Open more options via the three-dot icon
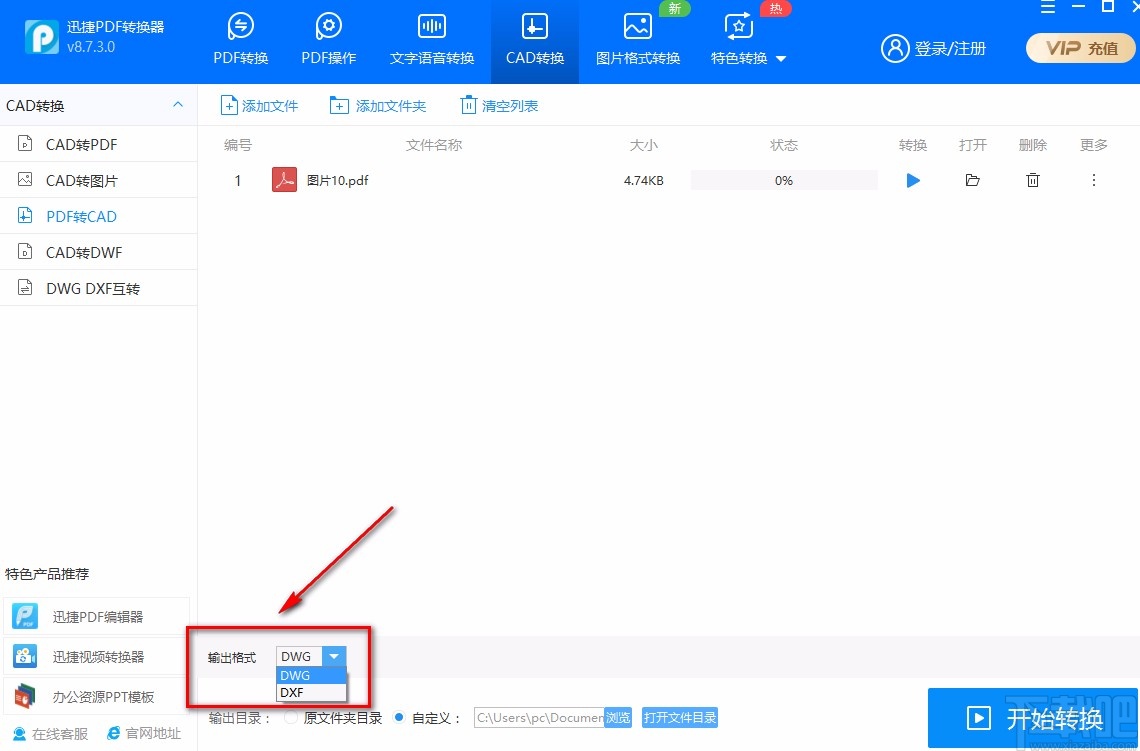 (x=1093, y=180)
